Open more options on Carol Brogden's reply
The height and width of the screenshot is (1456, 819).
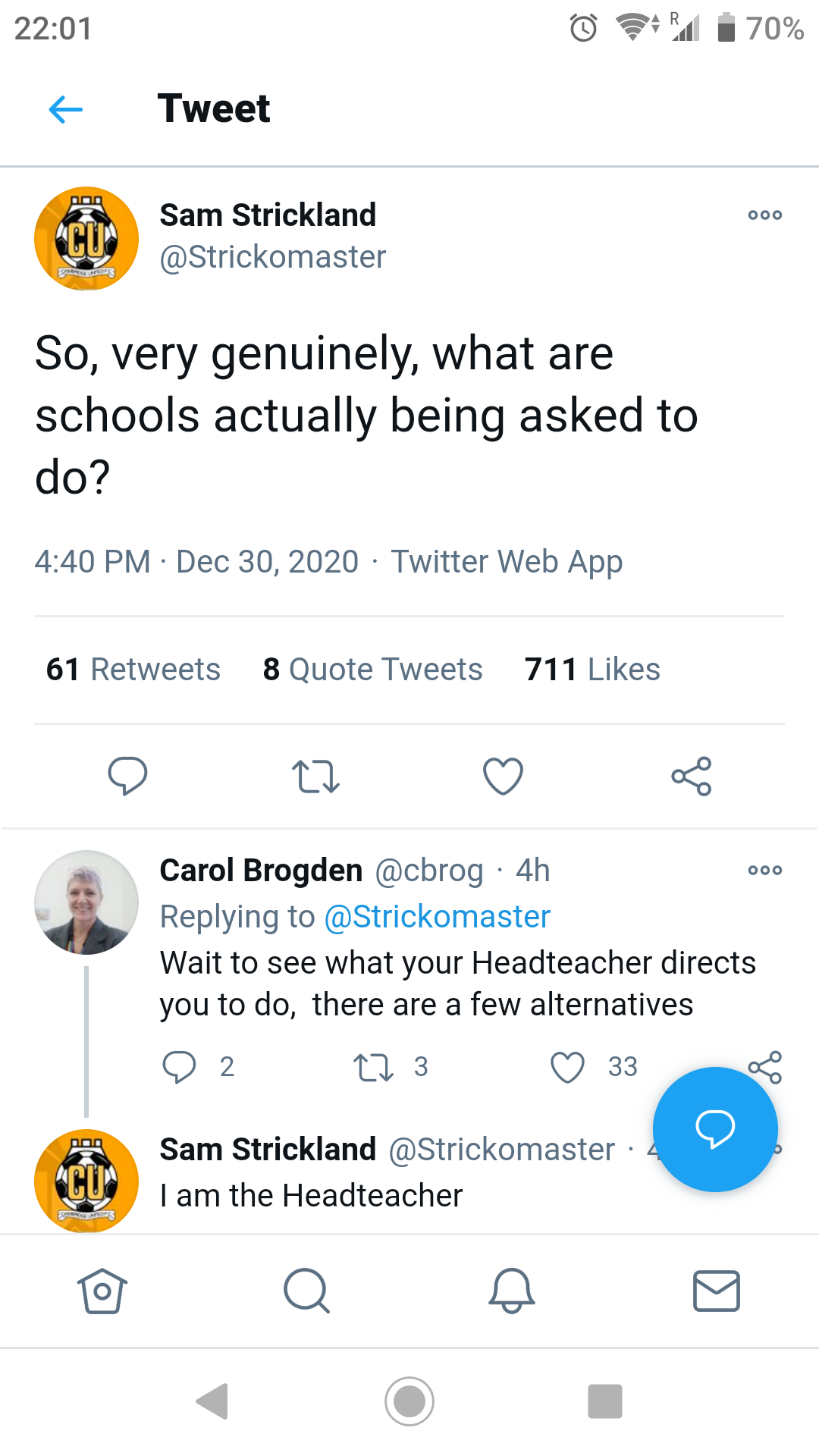(x=764, y=871)
